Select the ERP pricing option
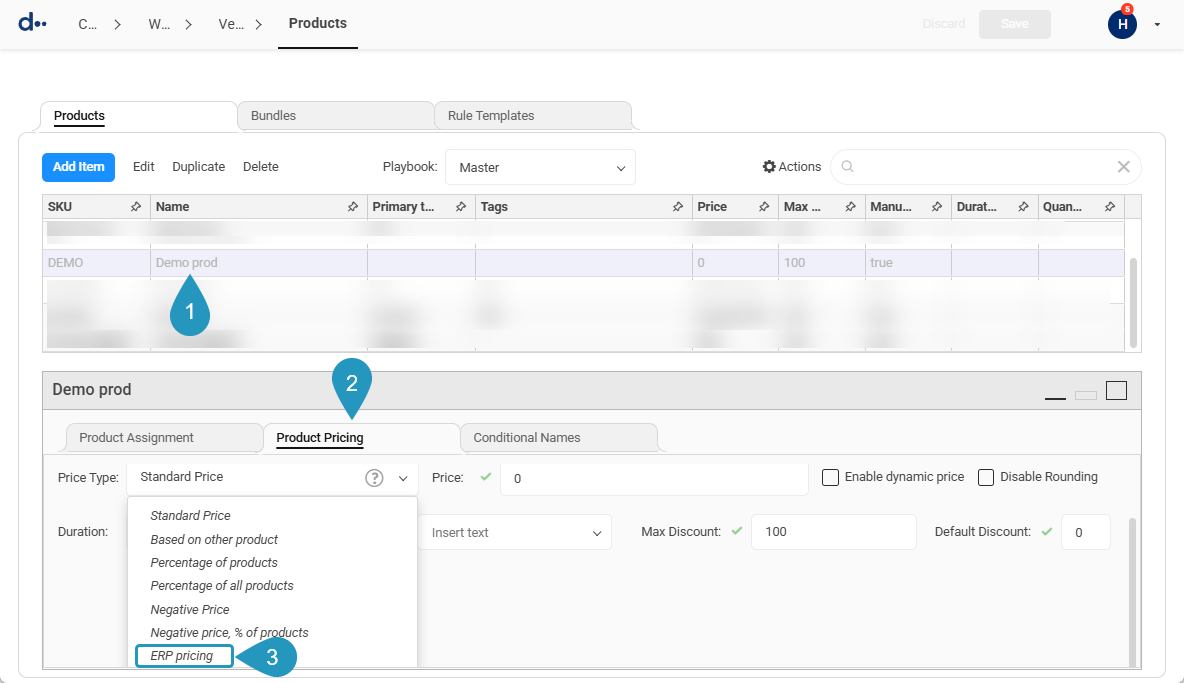Image resolution: width=1184 pixels, height=683 pixels. [x=184, y=656]
